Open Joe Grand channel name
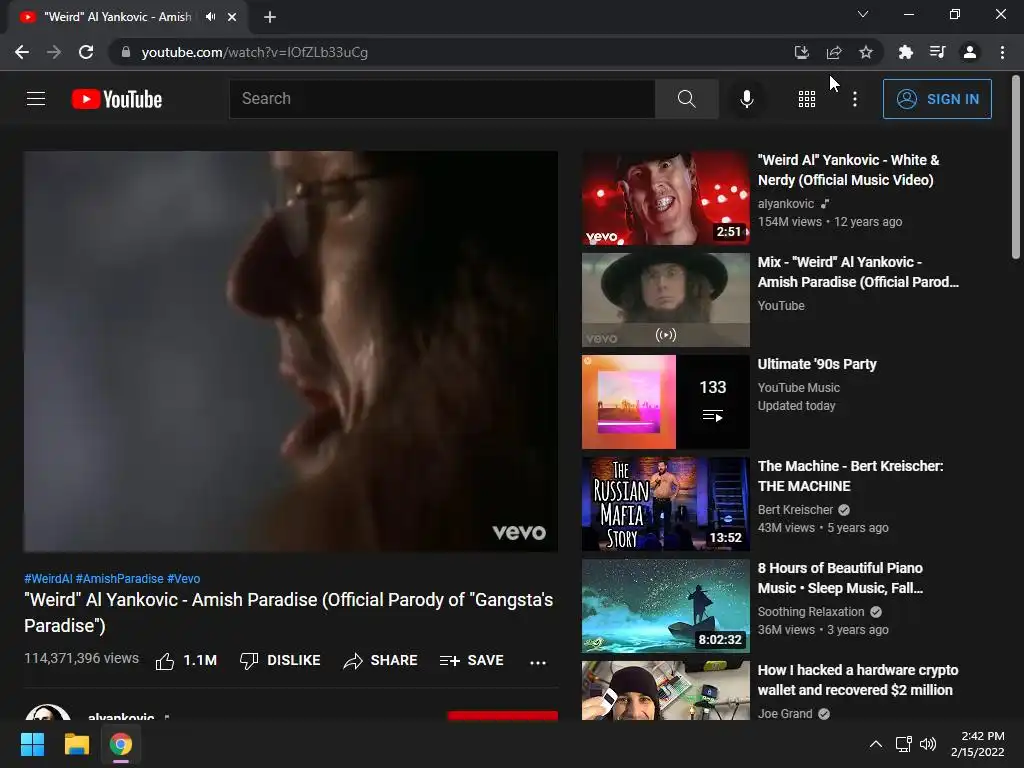 785,713
